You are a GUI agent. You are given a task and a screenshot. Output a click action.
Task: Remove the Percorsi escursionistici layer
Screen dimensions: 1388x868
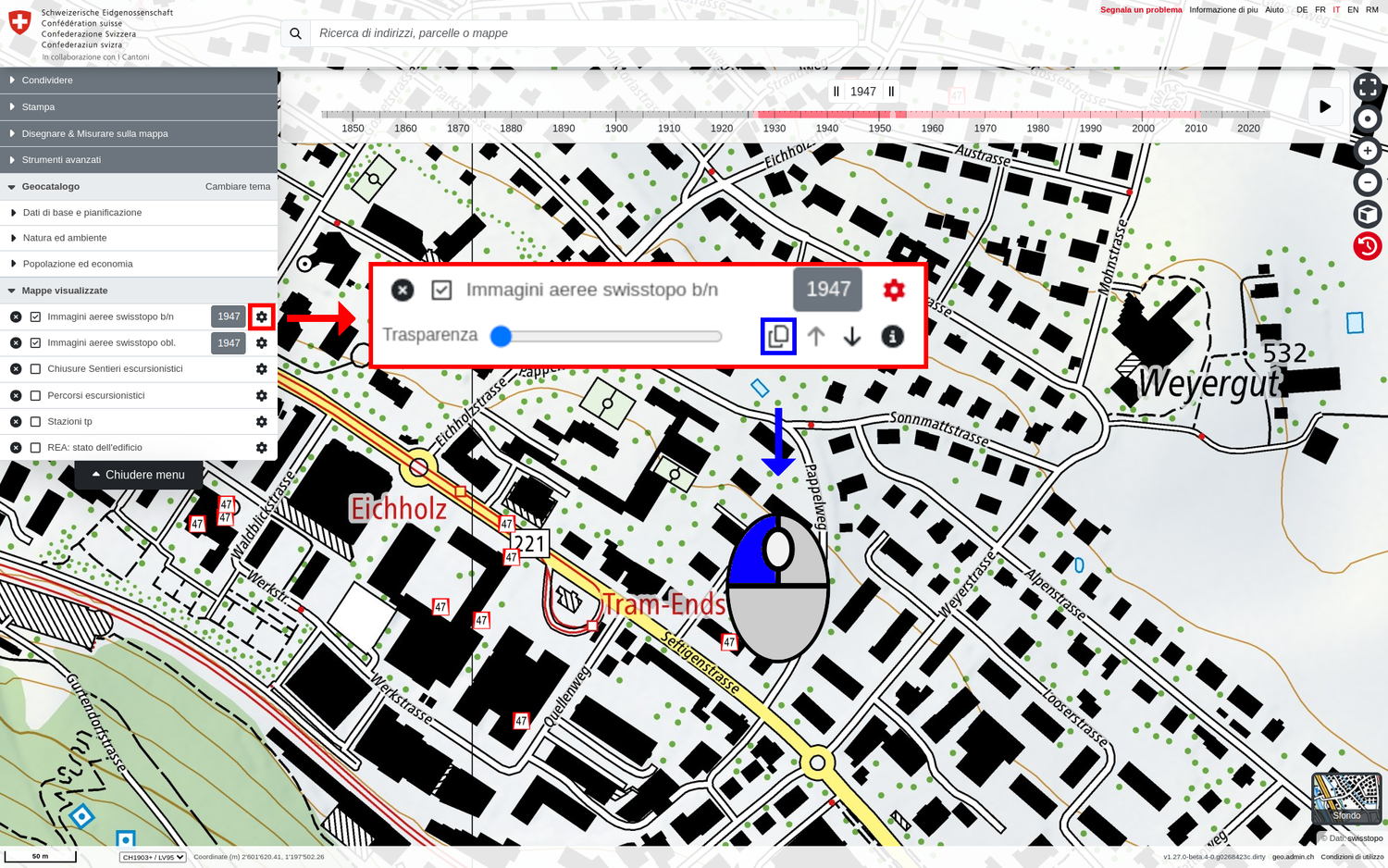coord(16,396)
